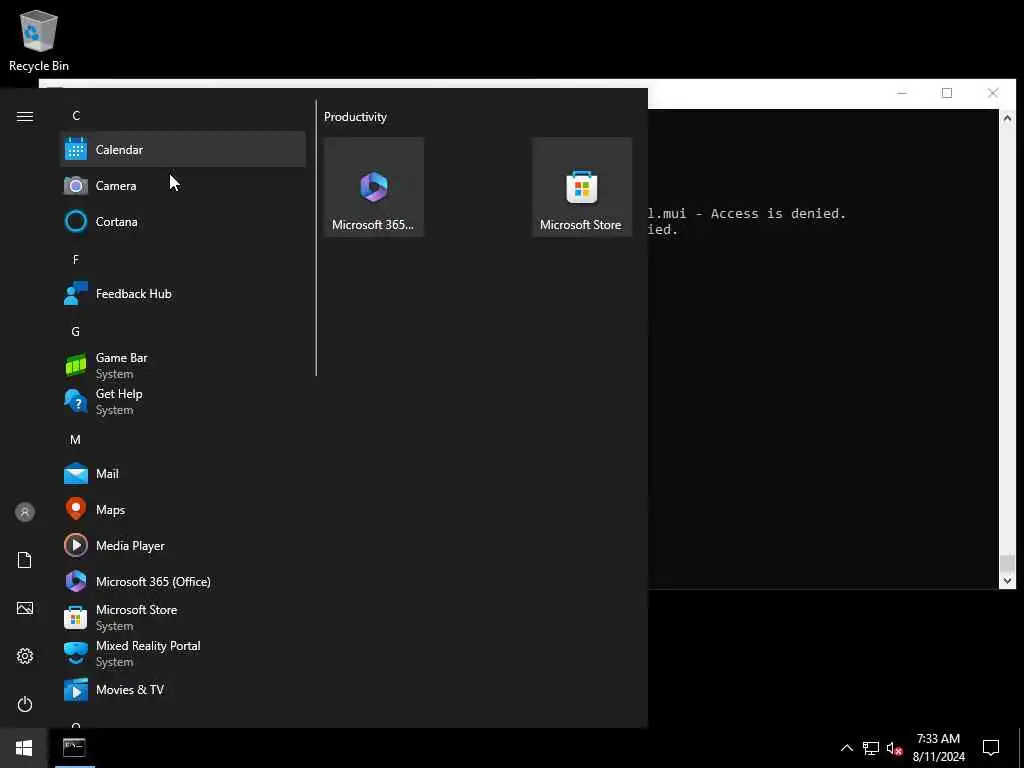
Task: Open the Microsoft 365 pinned tile
Action: [x=374, y=187]
